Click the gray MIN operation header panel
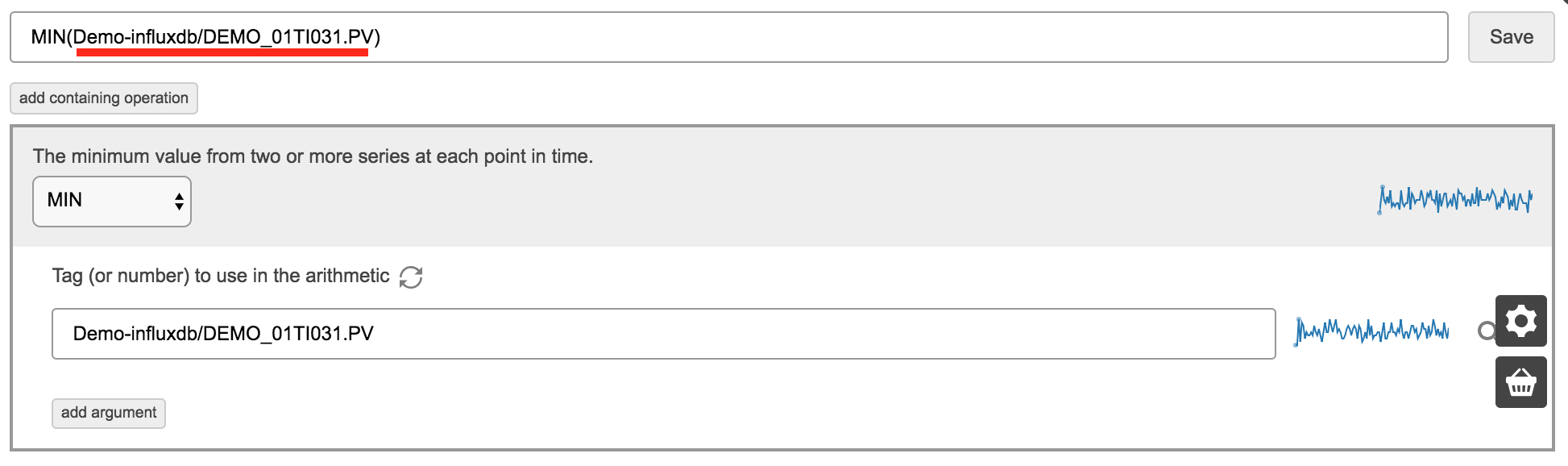 pos(782,186)
